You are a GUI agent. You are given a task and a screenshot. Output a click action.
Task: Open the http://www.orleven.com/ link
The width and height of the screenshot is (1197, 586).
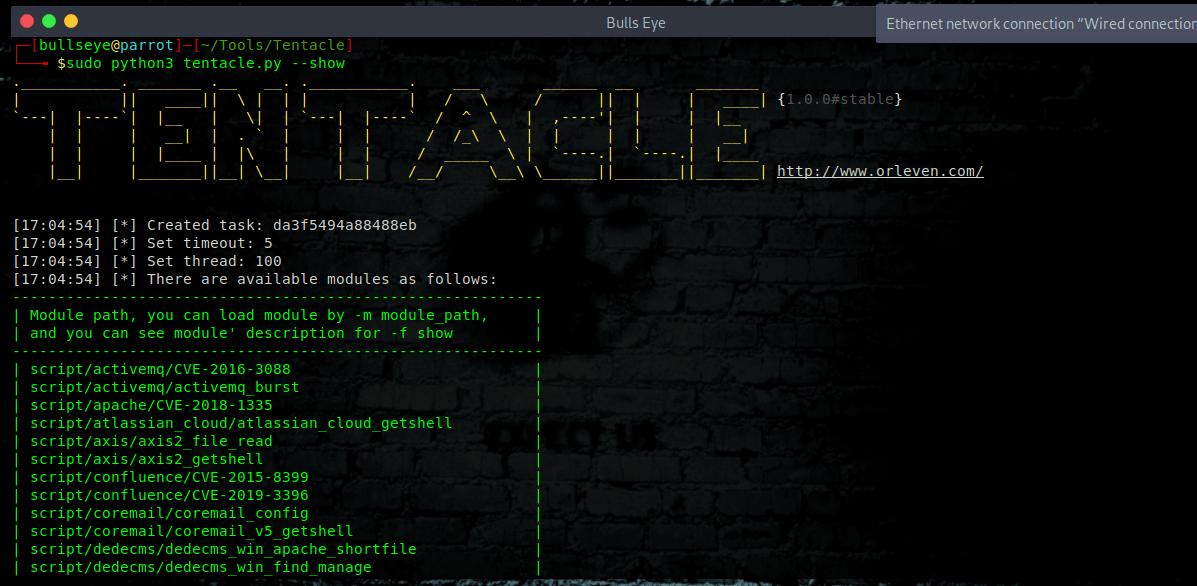pos(880,171)
